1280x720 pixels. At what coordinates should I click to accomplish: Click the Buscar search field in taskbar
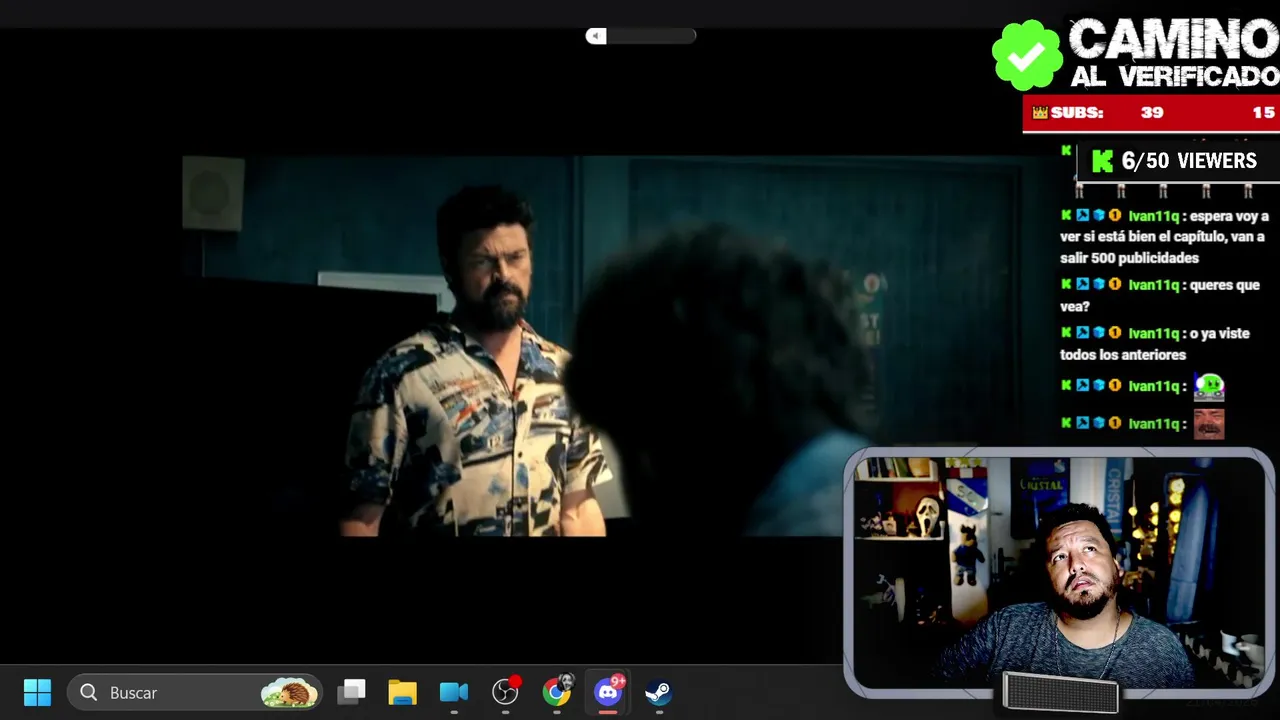pos(196,692)
